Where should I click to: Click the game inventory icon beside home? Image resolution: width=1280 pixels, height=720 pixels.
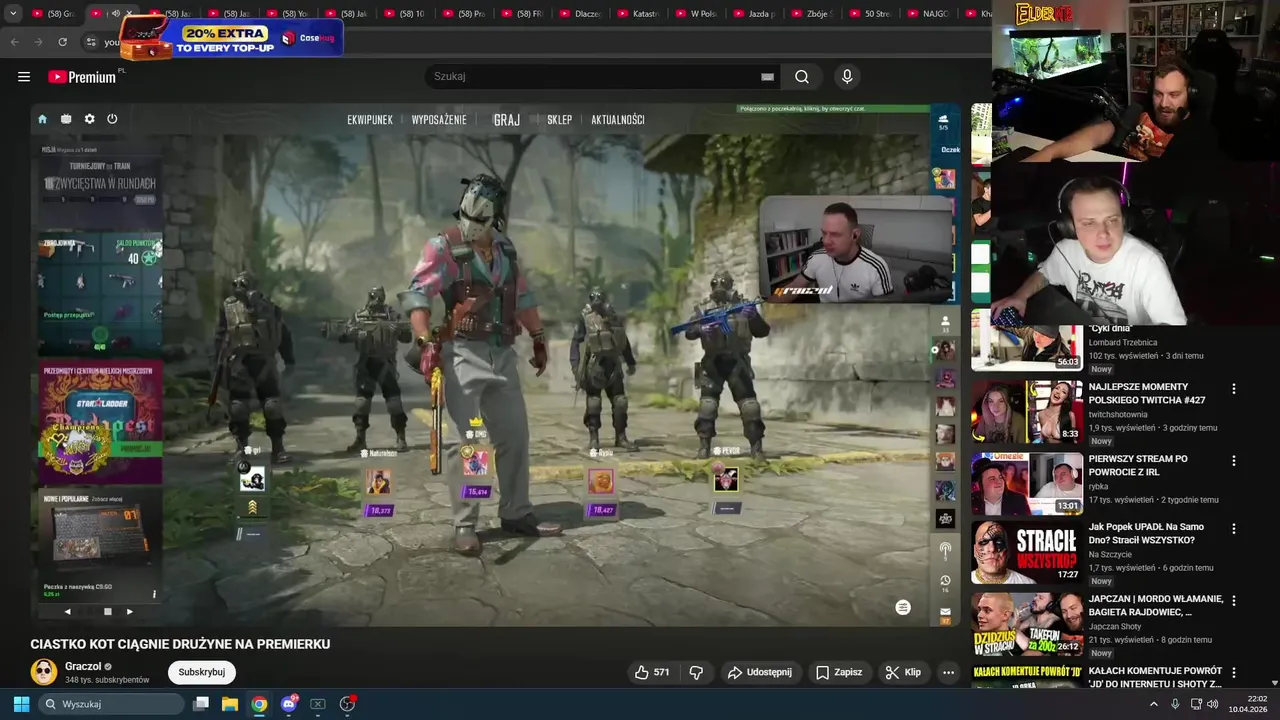(66, 119)
